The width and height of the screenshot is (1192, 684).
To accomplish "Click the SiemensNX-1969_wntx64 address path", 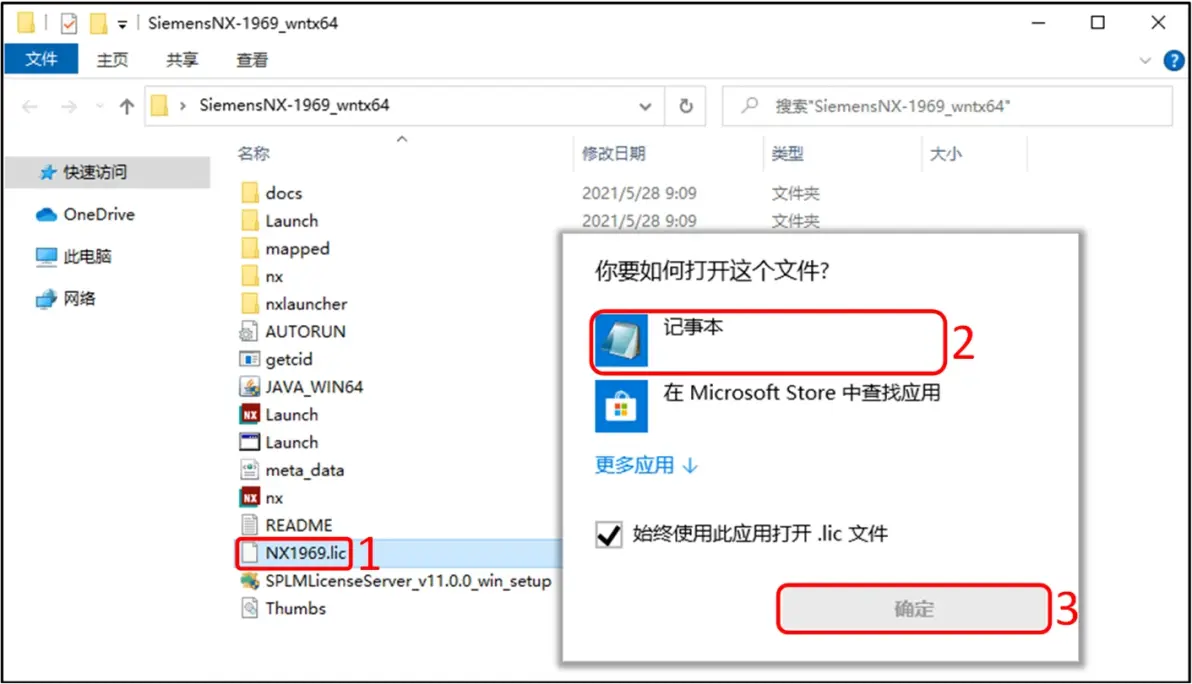I will (294, 105).
